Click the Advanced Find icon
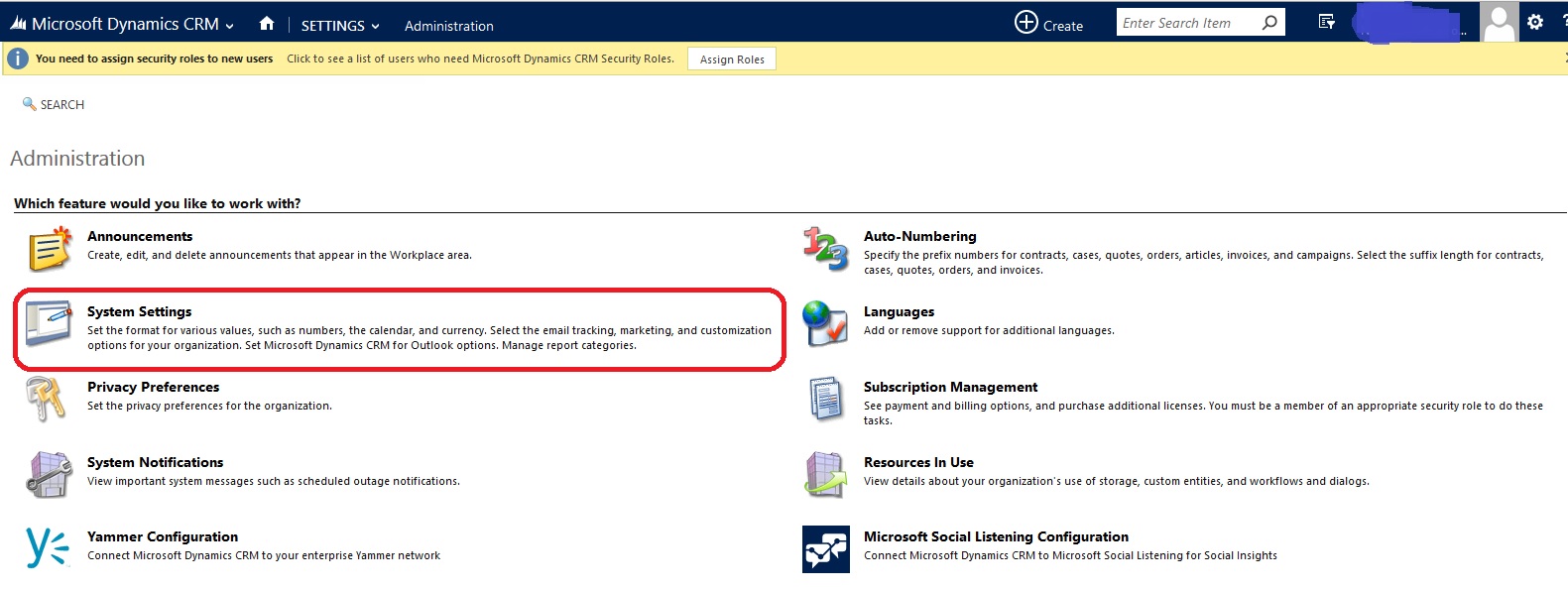This screenshot has width=1568, height=590. (1326, 22)
